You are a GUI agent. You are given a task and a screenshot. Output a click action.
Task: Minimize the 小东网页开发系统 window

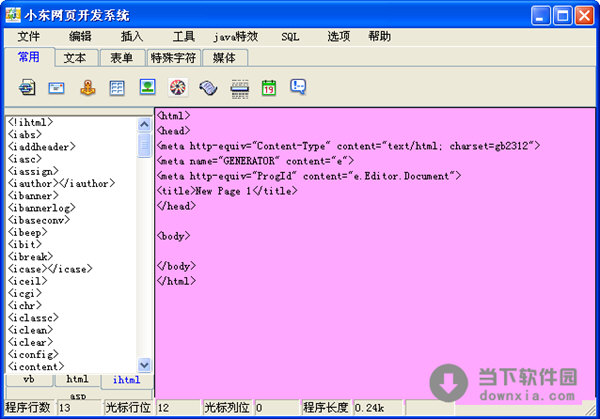click(x=541, y=16)
